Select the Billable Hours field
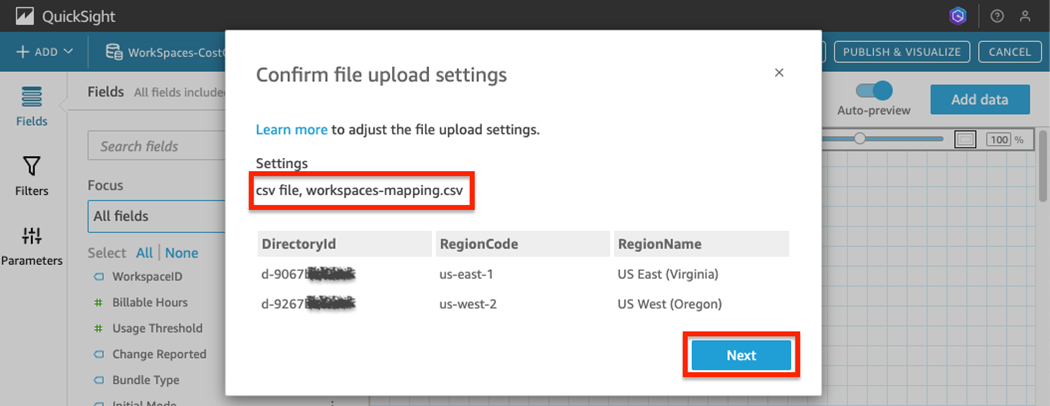 click(x=150, y=303)
